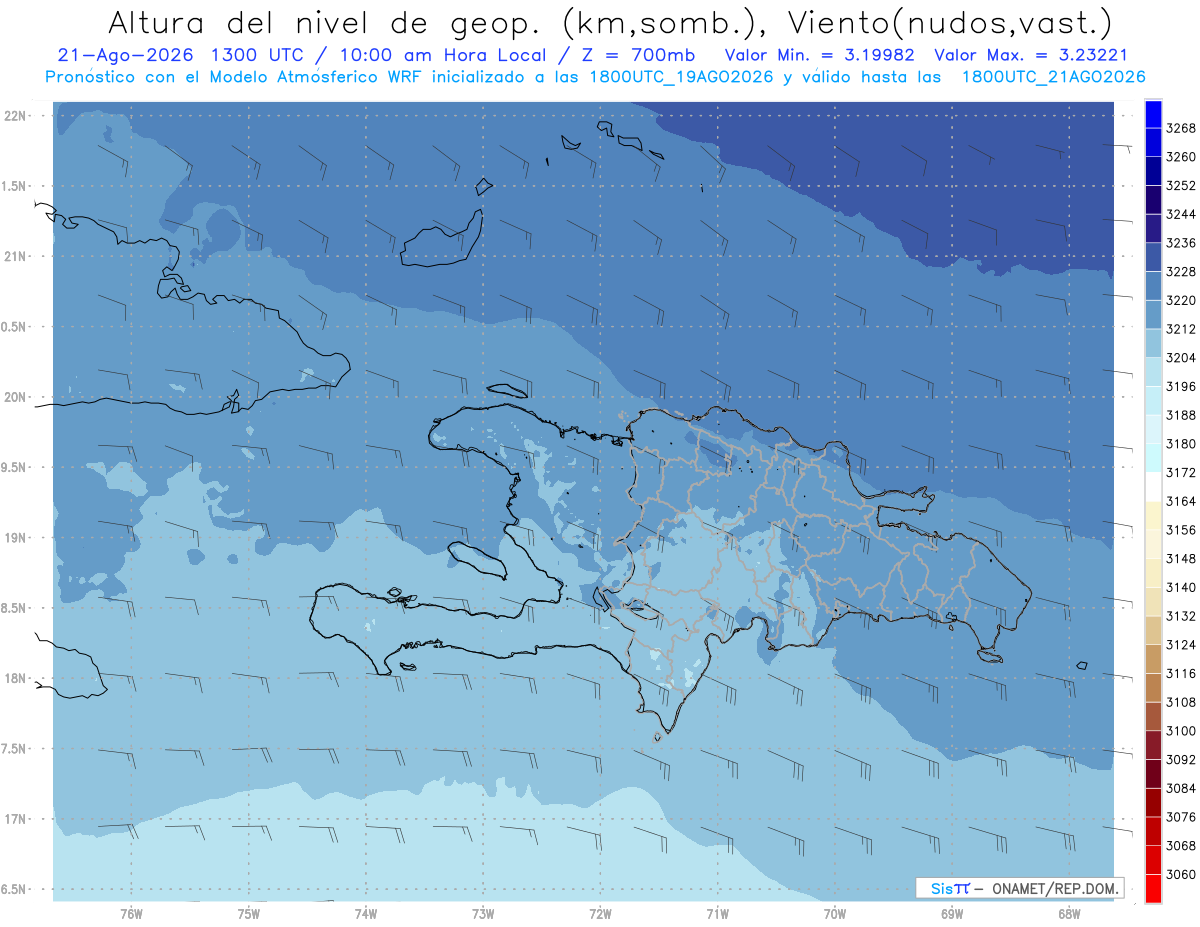Click legend swatch between 3236 and 3228
Viewport: 1200px width, 927px height.
tap(1152, 257)
